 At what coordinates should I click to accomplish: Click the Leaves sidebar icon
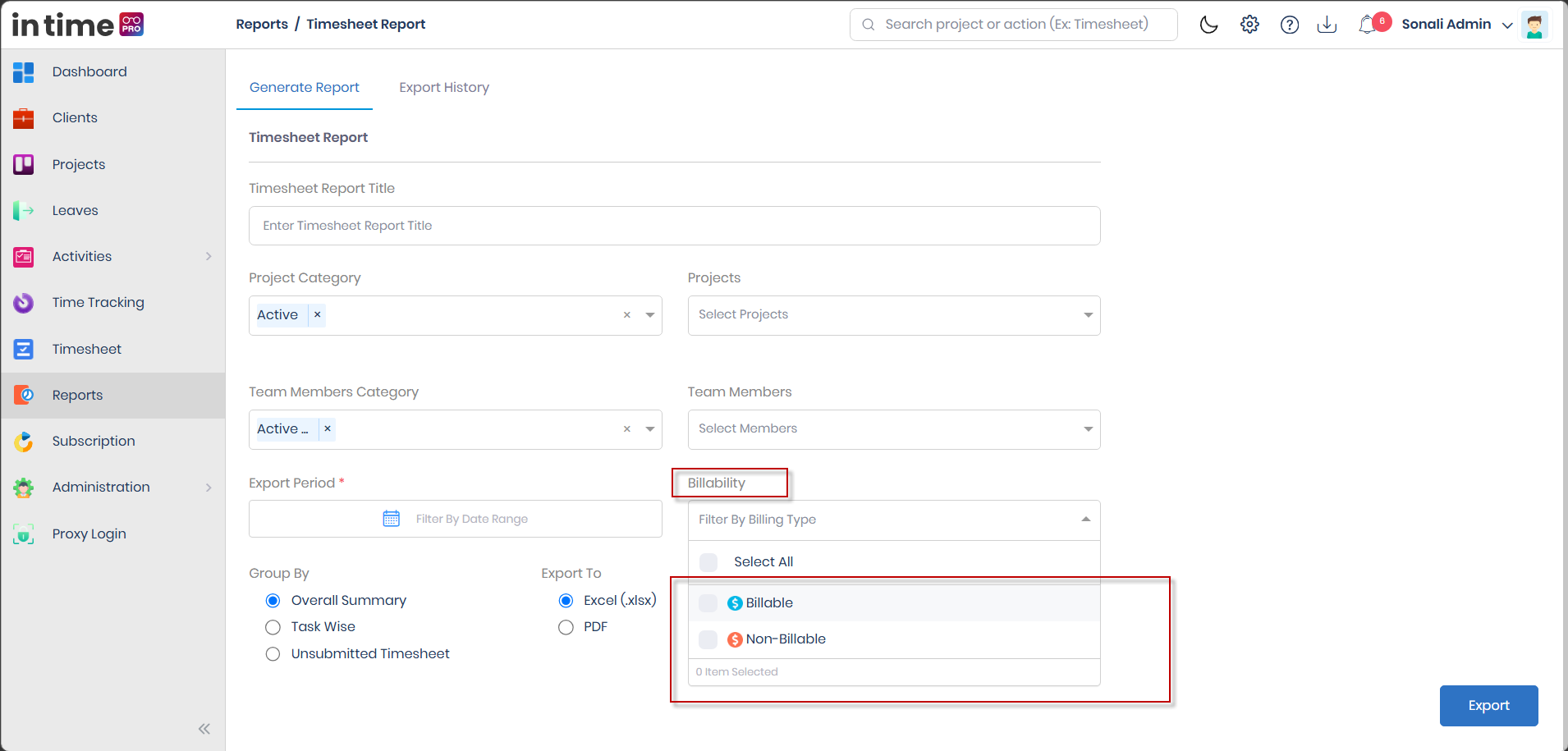pos(24,211)
